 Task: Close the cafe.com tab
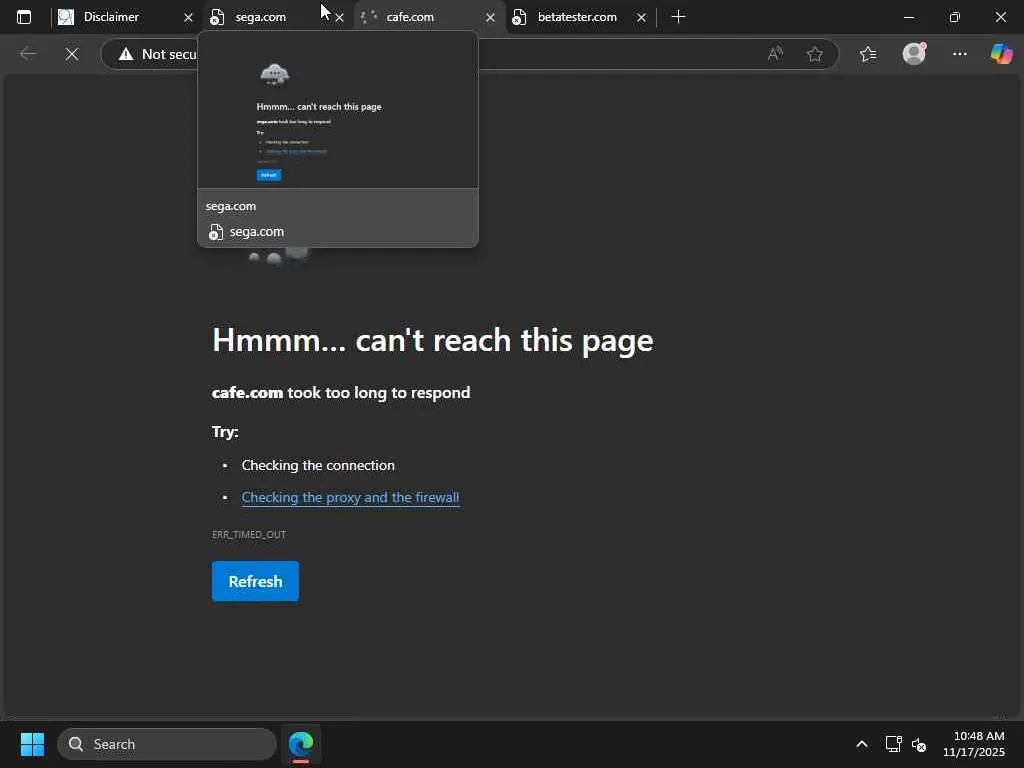pyautogui.click(x=490, y=18)
